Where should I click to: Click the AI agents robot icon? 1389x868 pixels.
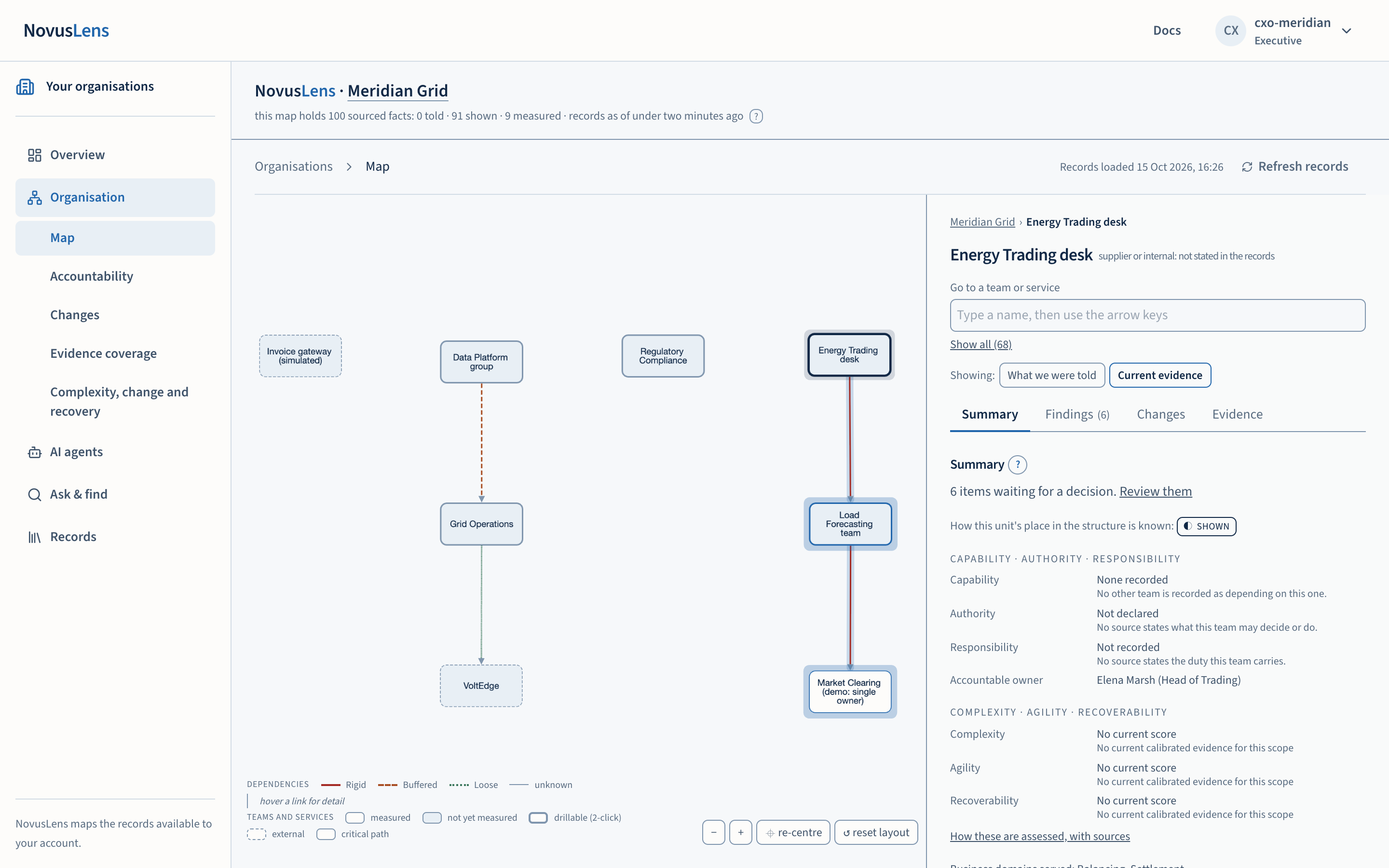click(34, 452)
